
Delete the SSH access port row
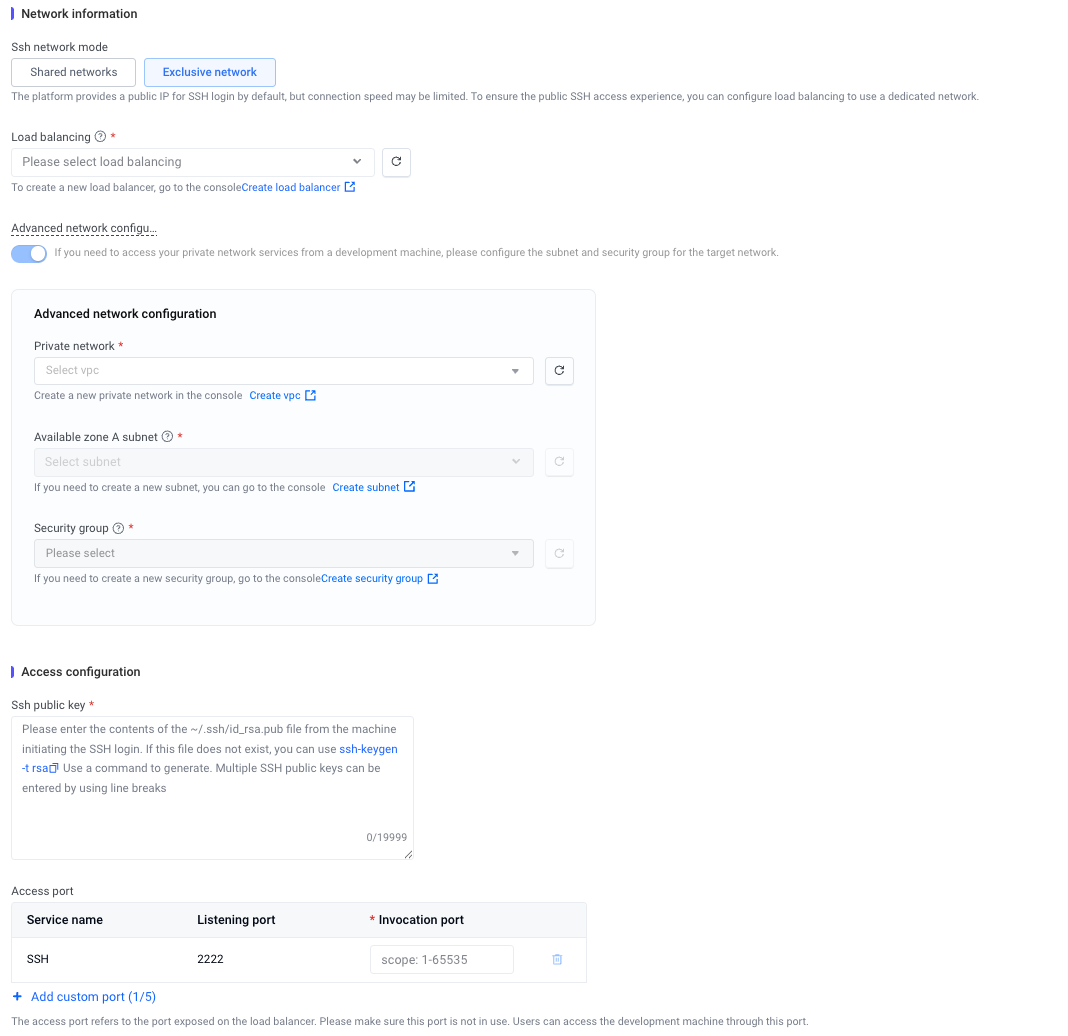(557, 960)
